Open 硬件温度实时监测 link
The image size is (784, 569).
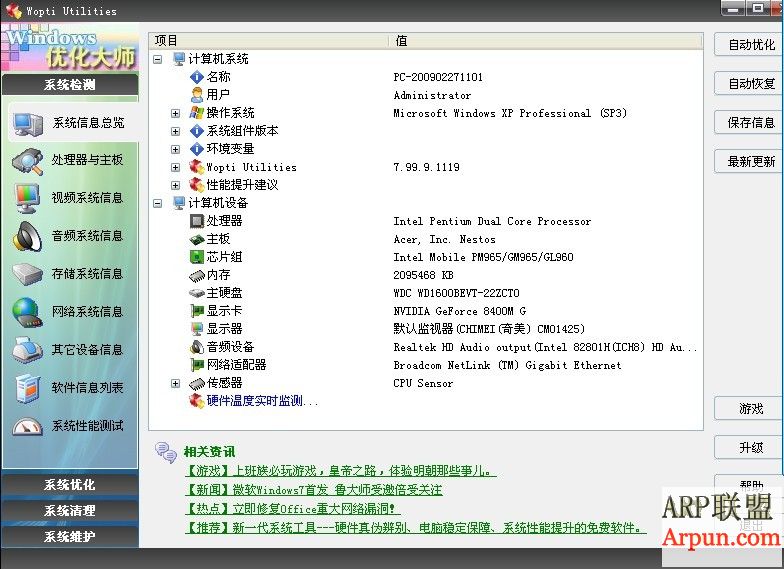coord(262,401)
